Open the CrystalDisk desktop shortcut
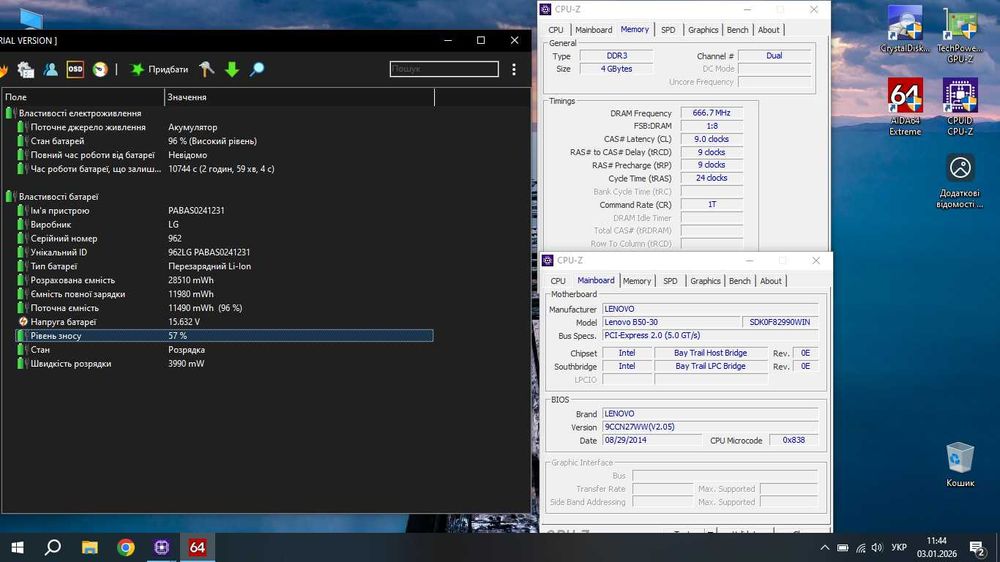 click(904, 29)
